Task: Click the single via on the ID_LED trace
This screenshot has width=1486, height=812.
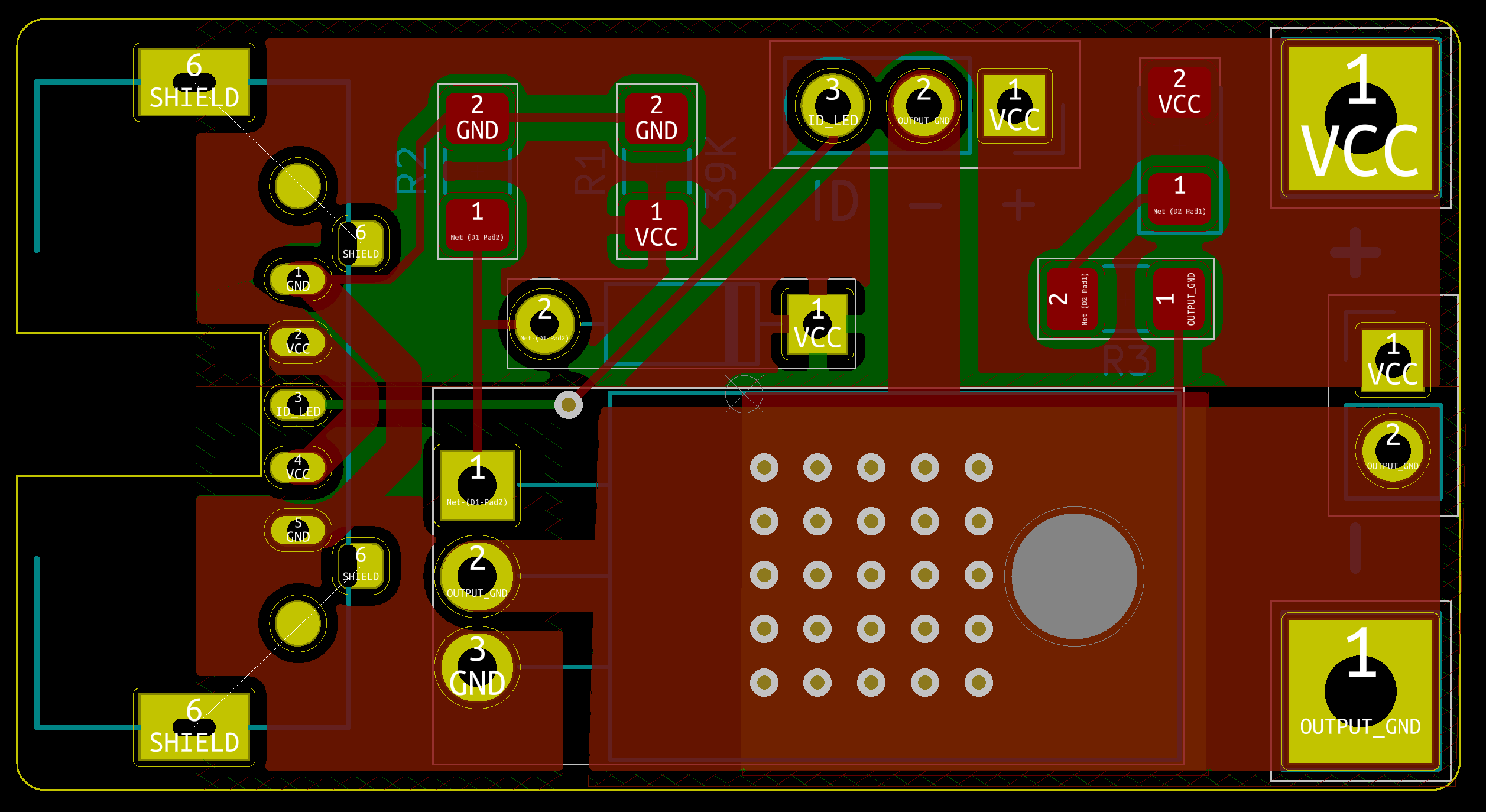Action: (568, 405)
